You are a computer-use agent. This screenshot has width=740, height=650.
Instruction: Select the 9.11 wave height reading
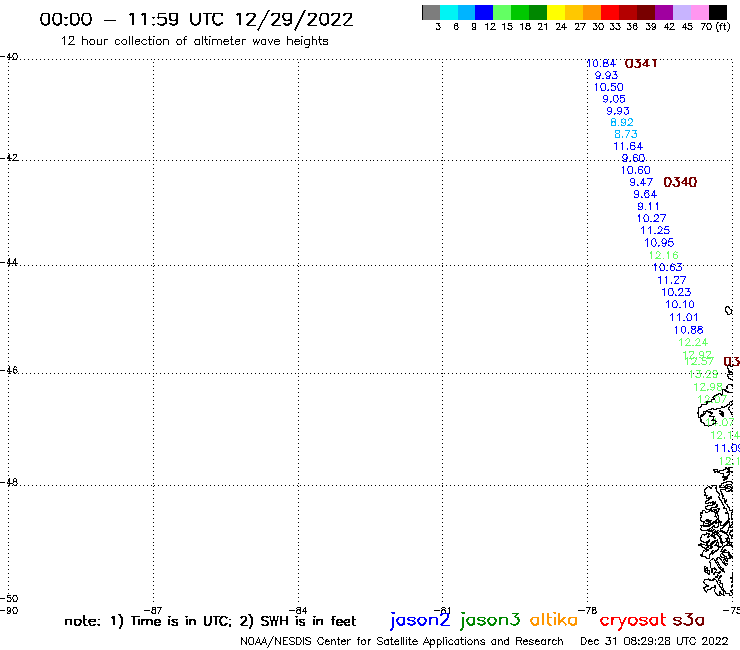pos(648,206)
